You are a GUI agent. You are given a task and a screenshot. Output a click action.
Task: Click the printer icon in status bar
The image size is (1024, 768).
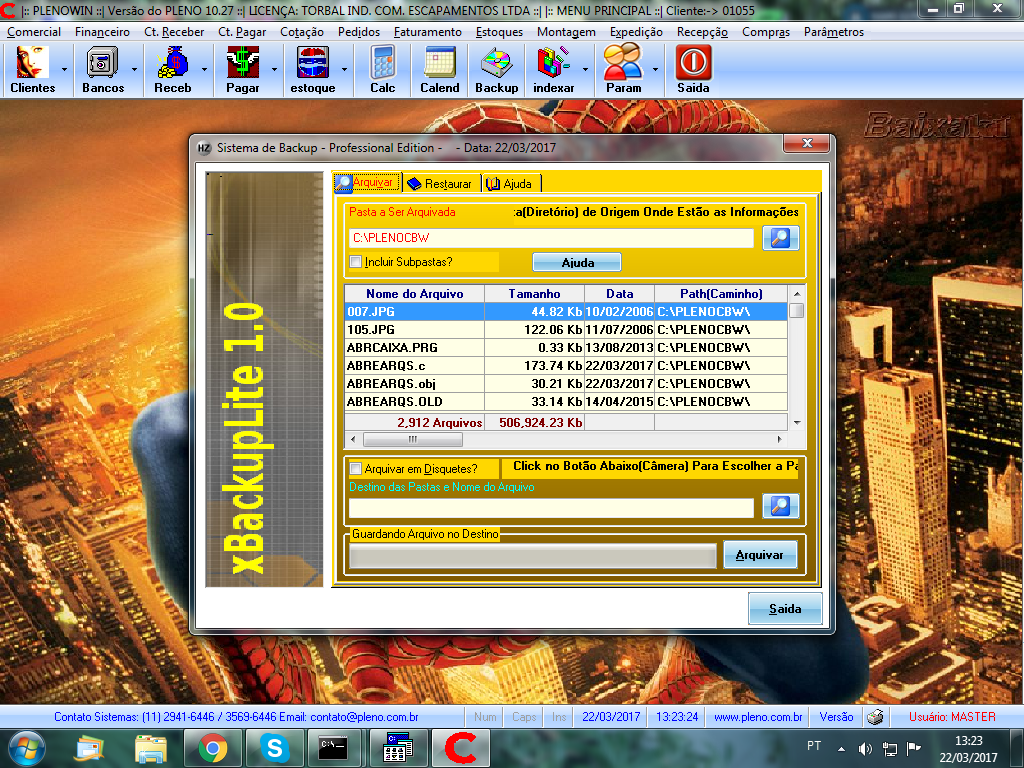[875, 717]
